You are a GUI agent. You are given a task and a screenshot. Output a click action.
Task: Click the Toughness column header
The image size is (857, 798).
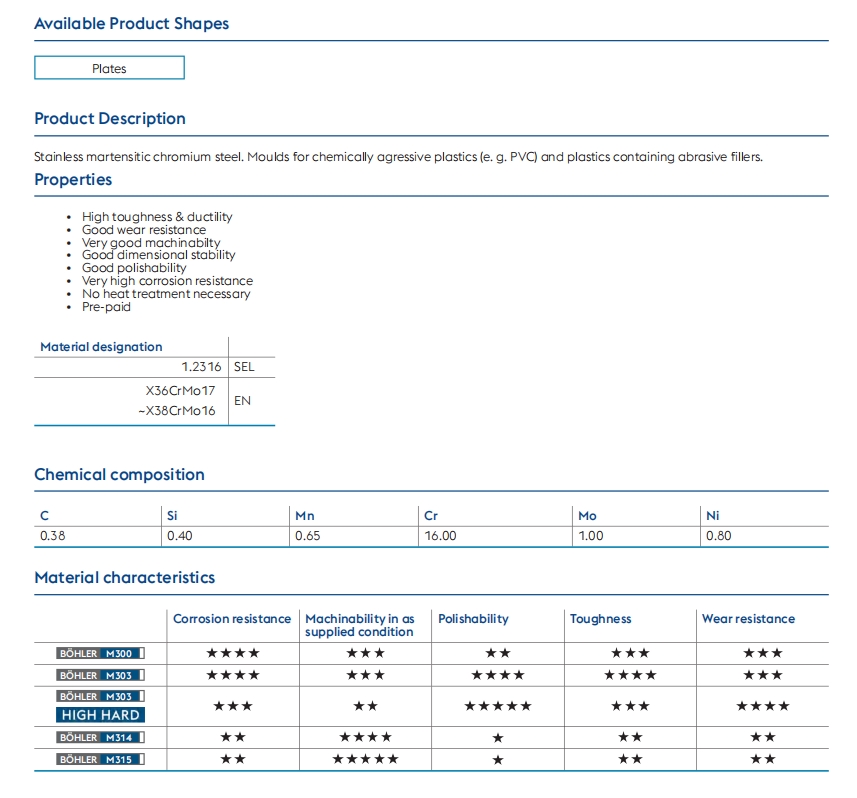(600, 619)
